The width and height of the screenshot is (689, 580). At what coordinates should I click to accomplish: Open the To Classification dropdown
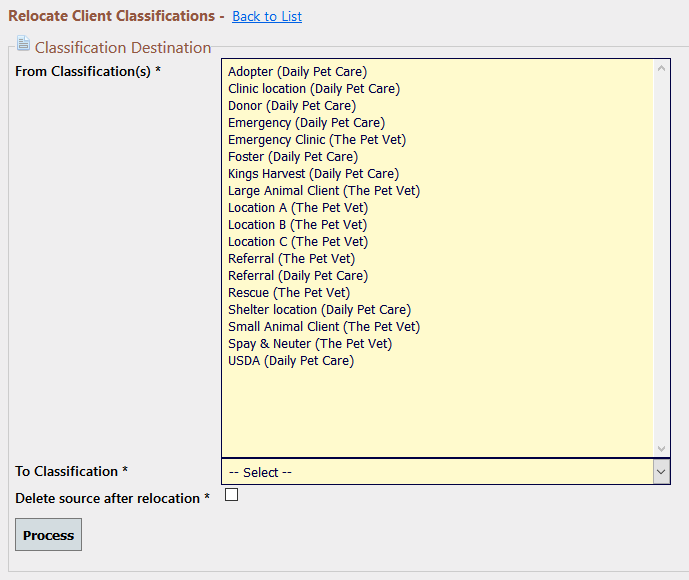(x=446, y=472)
